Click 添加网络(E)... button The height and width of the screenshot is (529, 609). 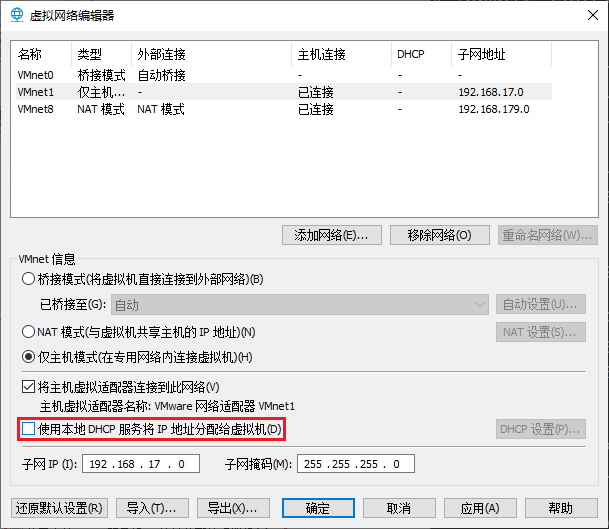(x=332, y=235)
